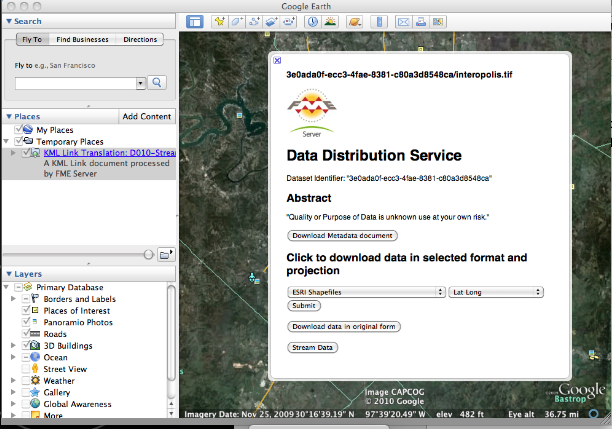Click Download data in original form
Viewport: 612px width, 429px height.
pos(344,326)
